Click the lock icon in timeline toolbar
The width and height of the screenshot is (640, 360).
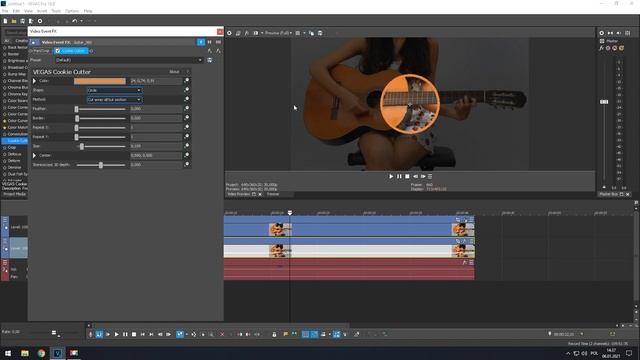274,334
